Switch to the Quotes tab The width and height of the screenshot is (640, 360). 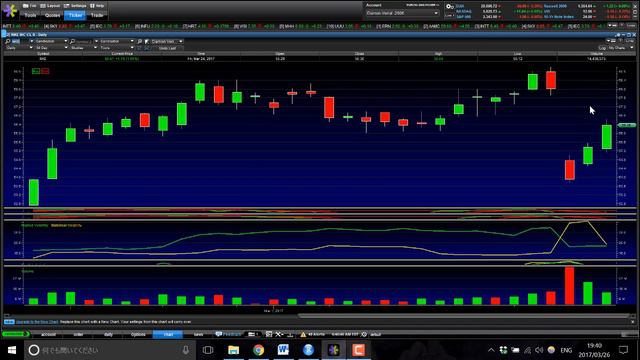[x=53, y=15]
